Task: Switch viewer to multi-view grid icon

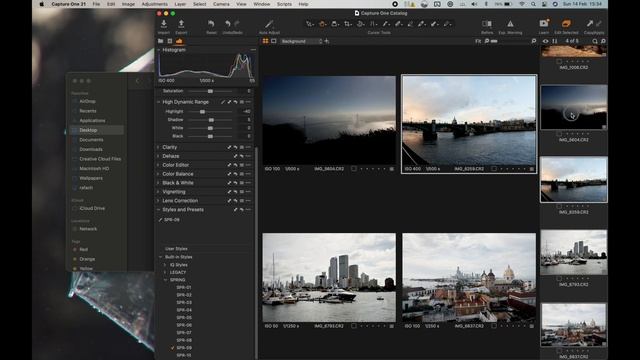Action: tap(266, 41)
